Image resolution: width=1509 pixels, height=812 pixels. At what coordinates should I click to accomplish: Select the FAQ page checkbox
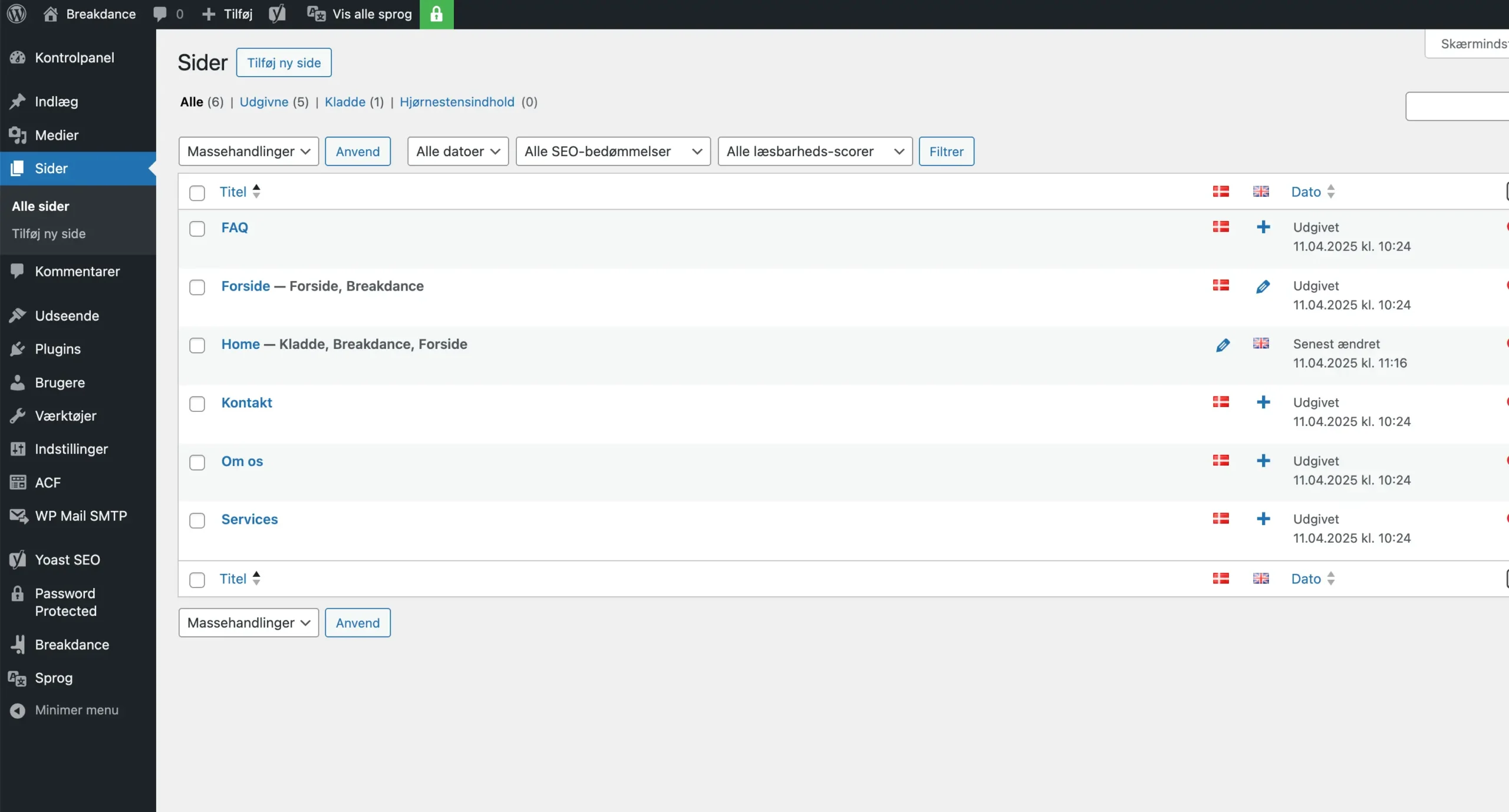[x=197, y=229]
